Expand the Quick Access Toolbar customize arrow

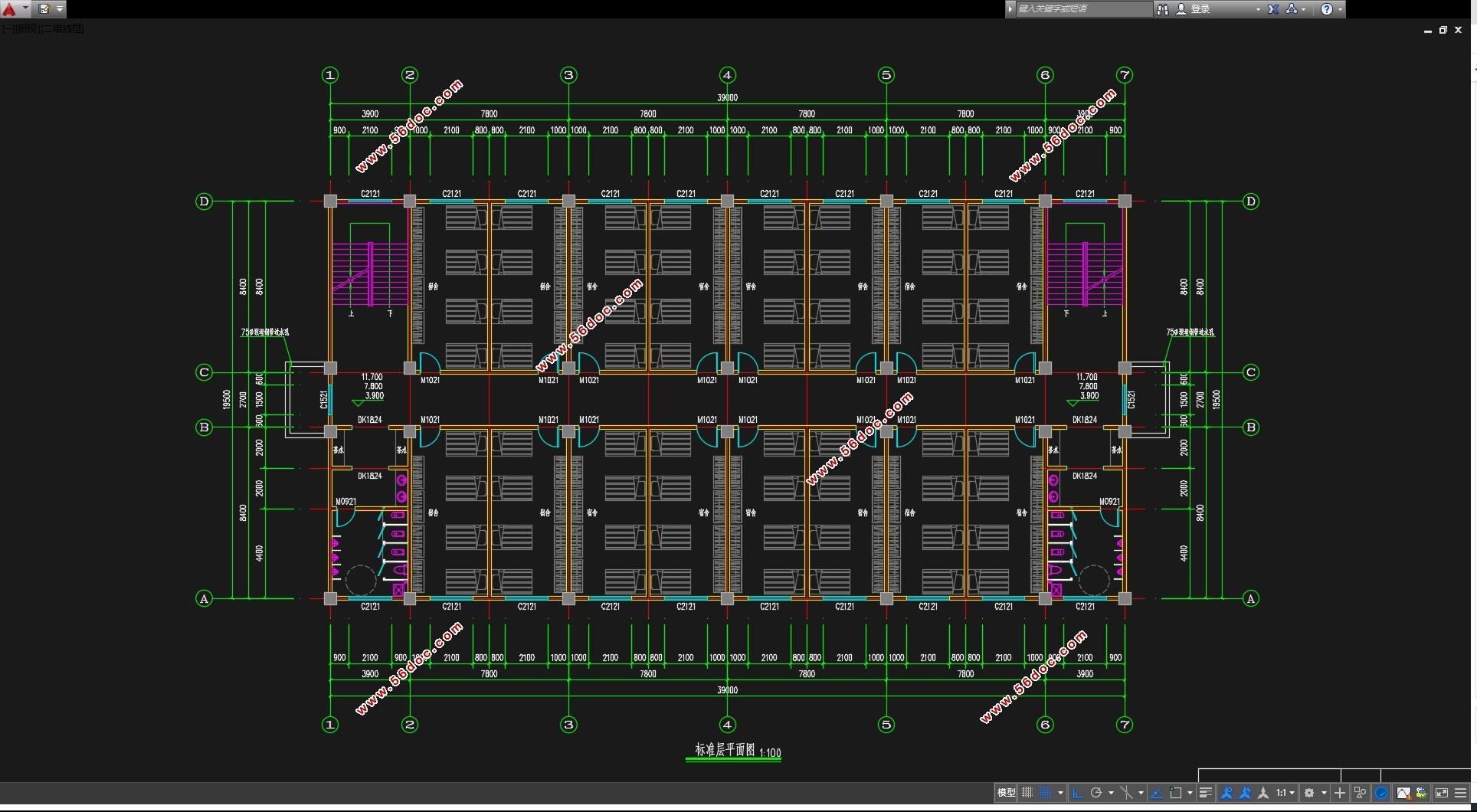[60, 9]
